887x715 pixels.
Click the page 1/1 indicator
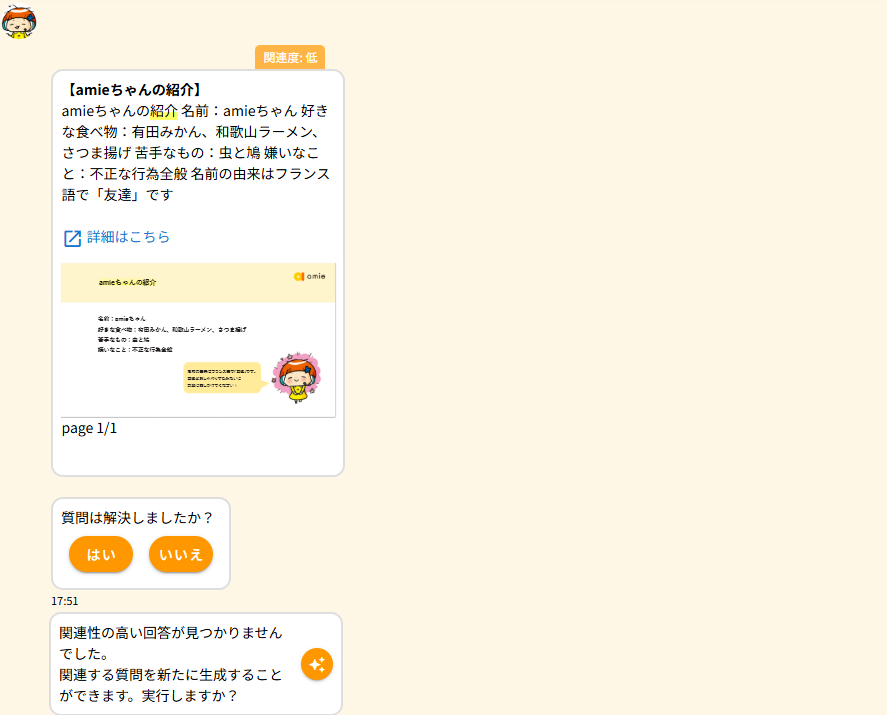click(90, 428)
